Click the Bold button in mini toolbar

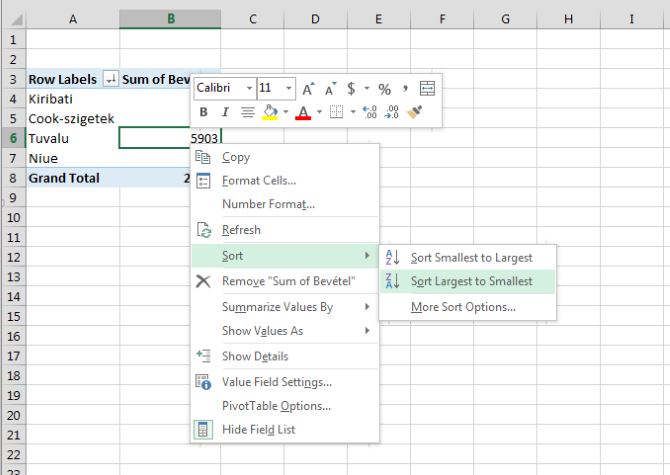click(x=203, y=112)
